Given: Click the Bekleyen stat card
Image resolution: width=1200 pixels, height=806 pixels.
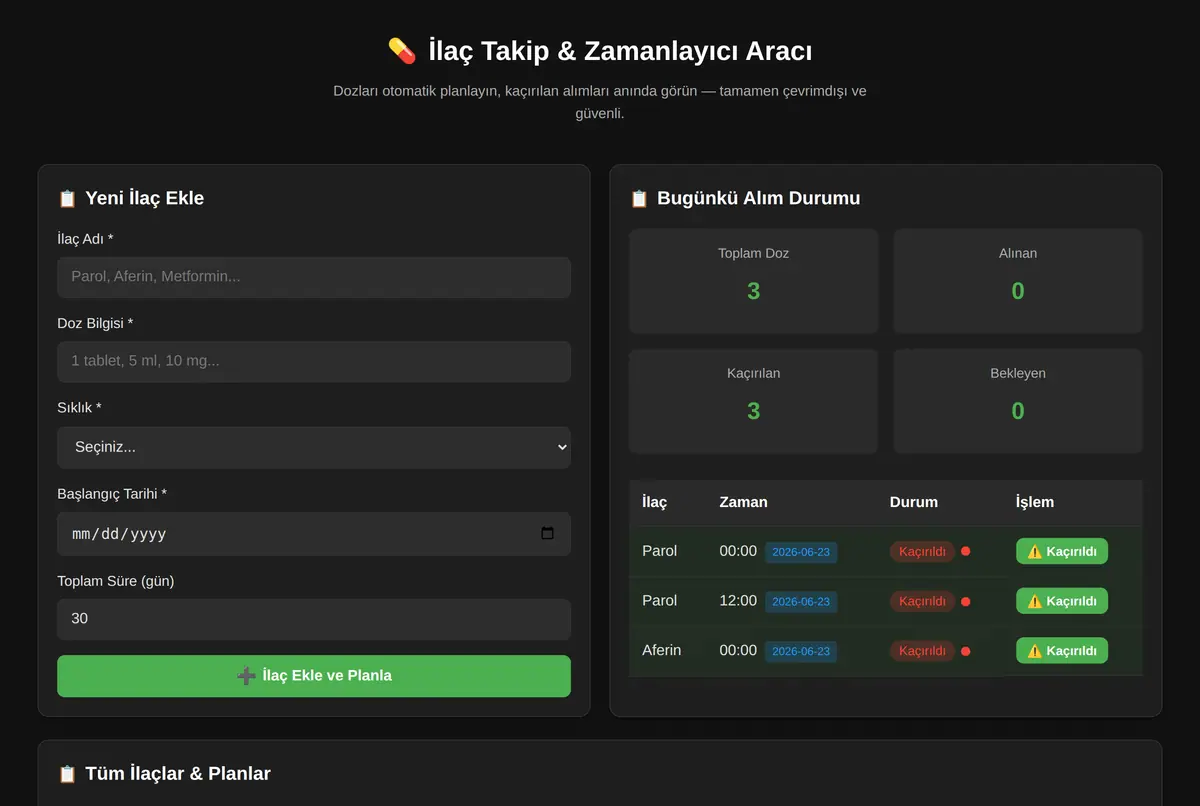Looking at the screenshot, I should (1018, 401).
